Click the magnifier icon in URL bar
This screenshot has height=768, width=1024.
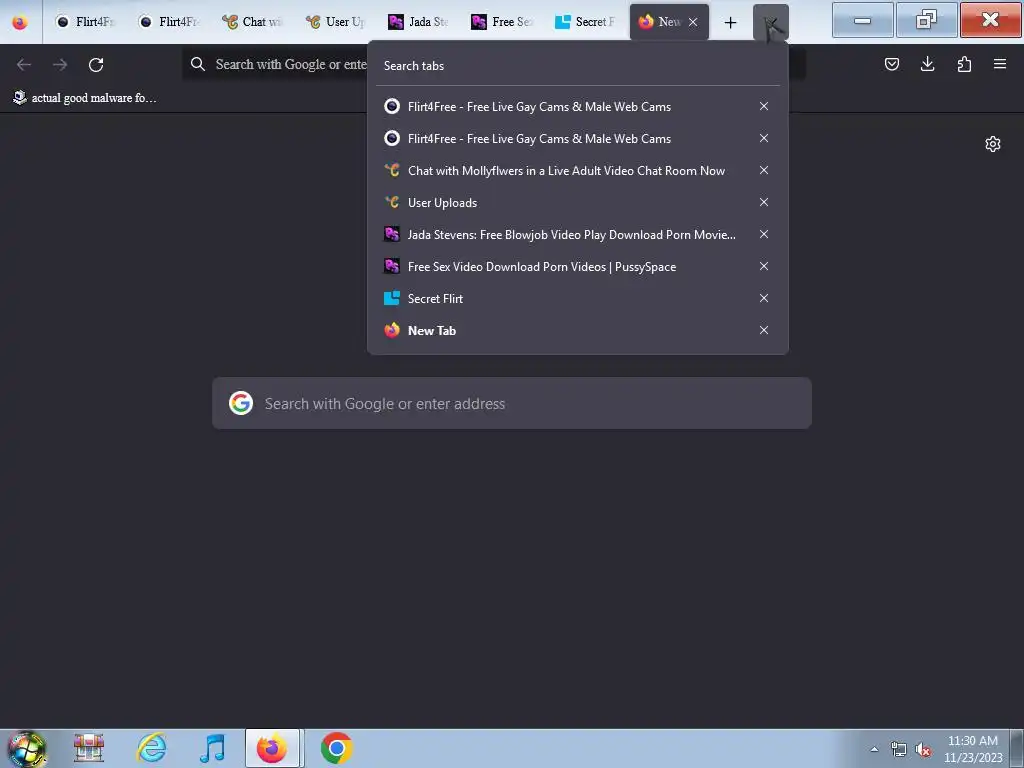(x=197, y=64)
